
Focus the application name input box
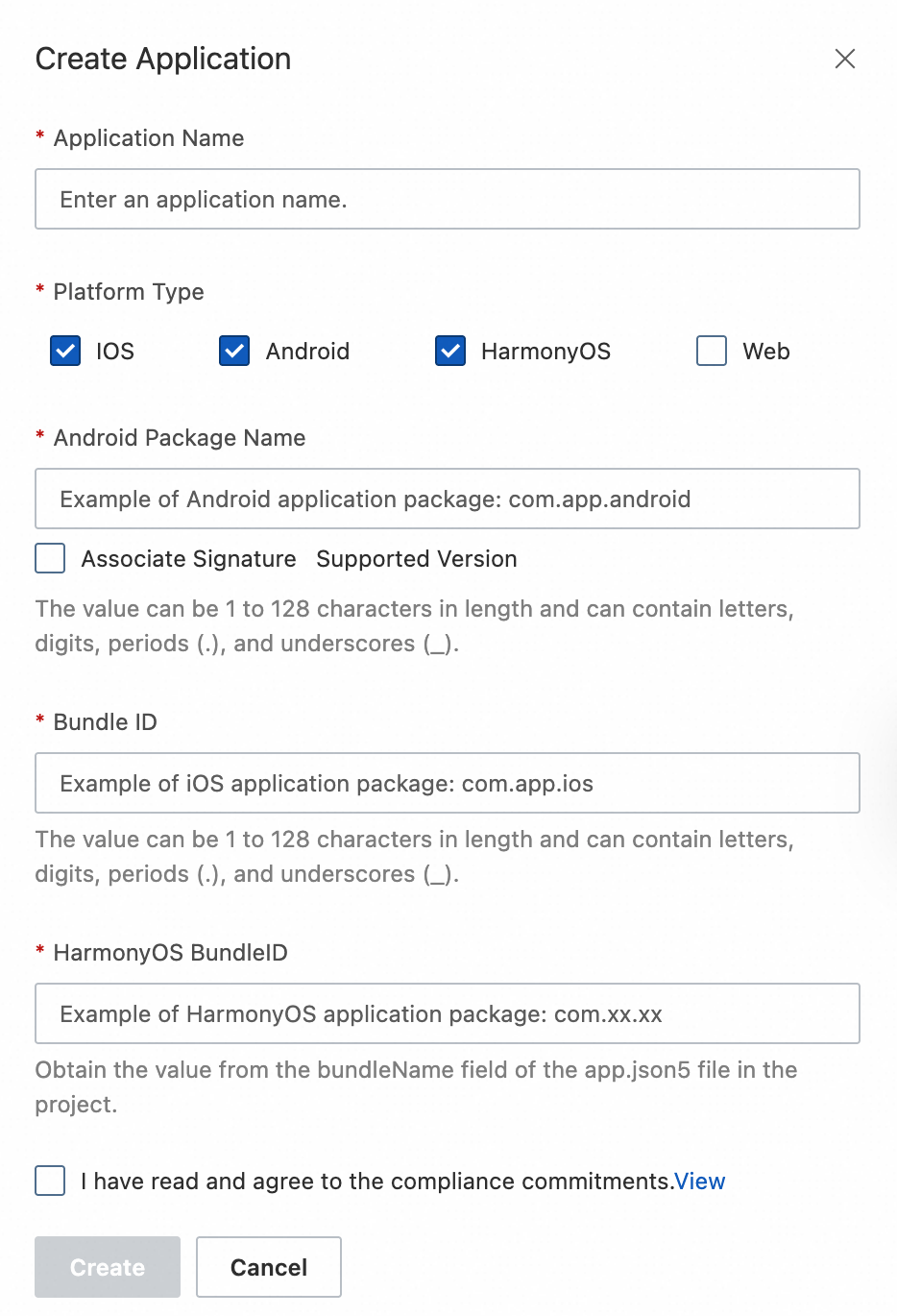click(x=448, y=200)
